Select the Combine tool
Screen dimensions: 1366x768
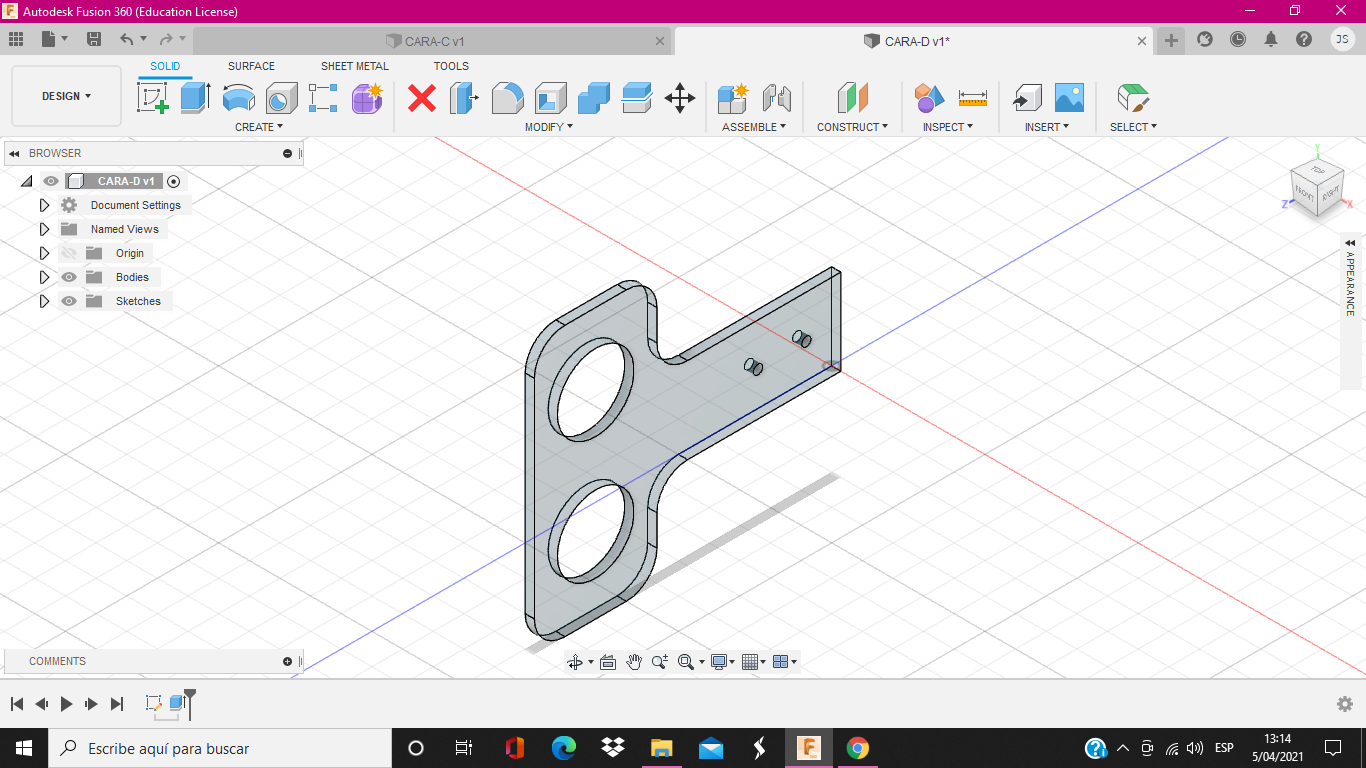[x=594, y=98]
